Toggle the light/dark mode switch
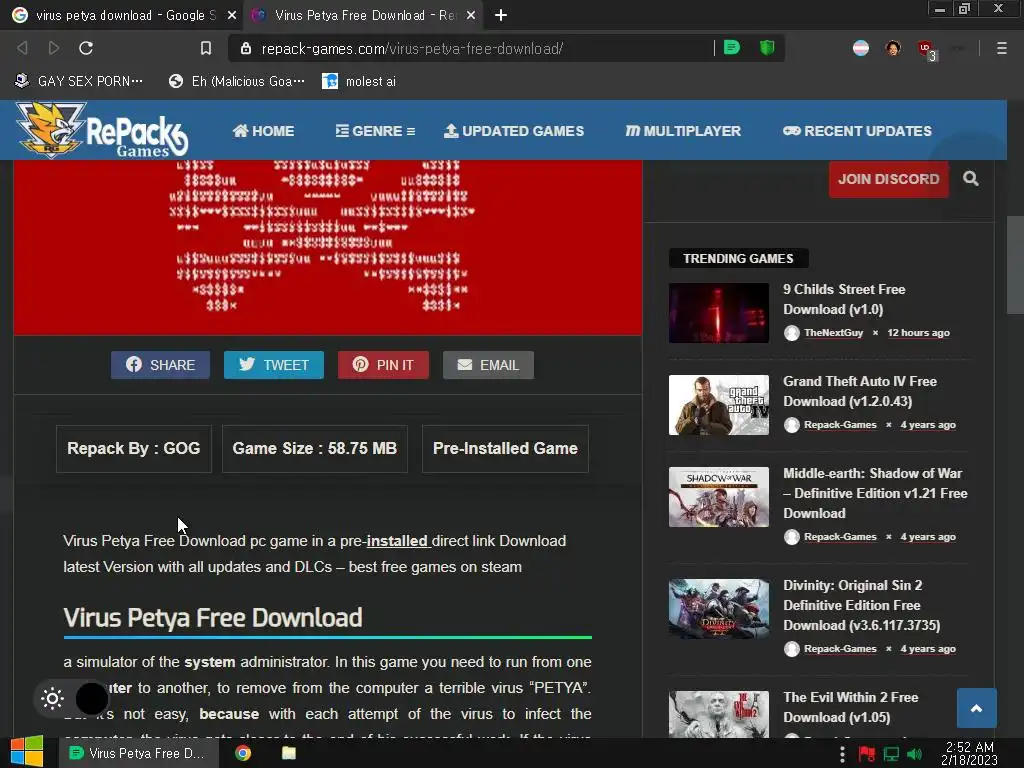The width and height of the screenshot is (1024, 768). 72,699
